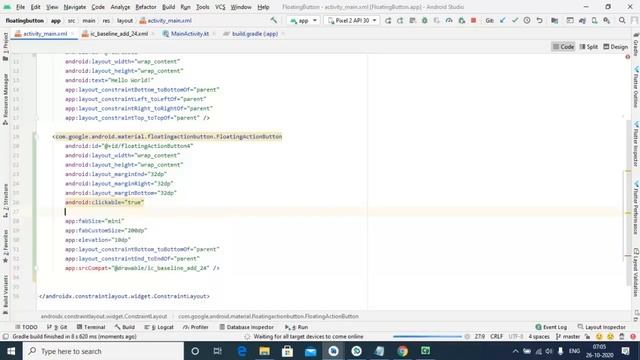Screen dimensions: 640x360
Task: Click the Make Project hammer icon
Action: [273, 20]
